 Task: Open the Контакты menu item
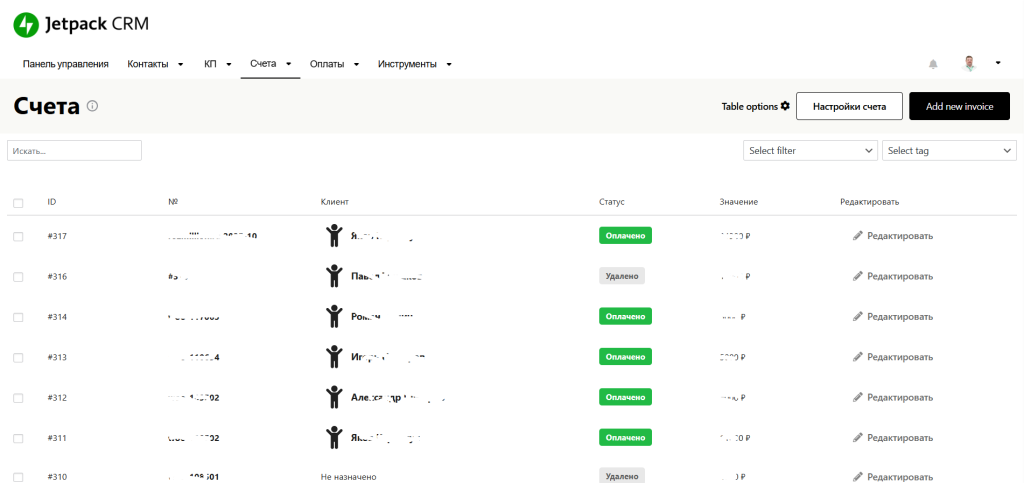click(x=148, y=64)
